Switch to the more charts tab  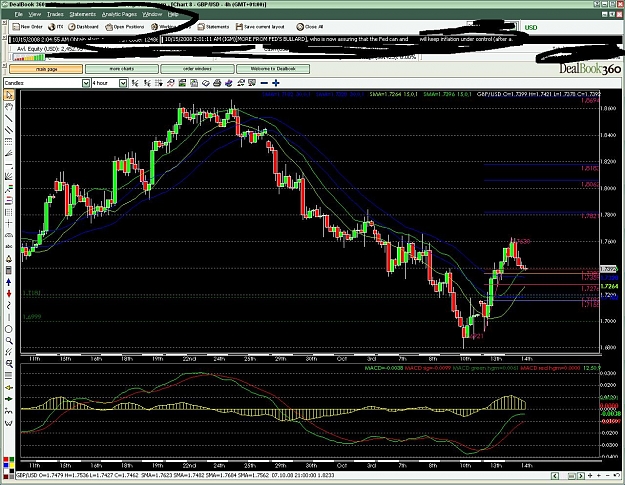(122, 69)
